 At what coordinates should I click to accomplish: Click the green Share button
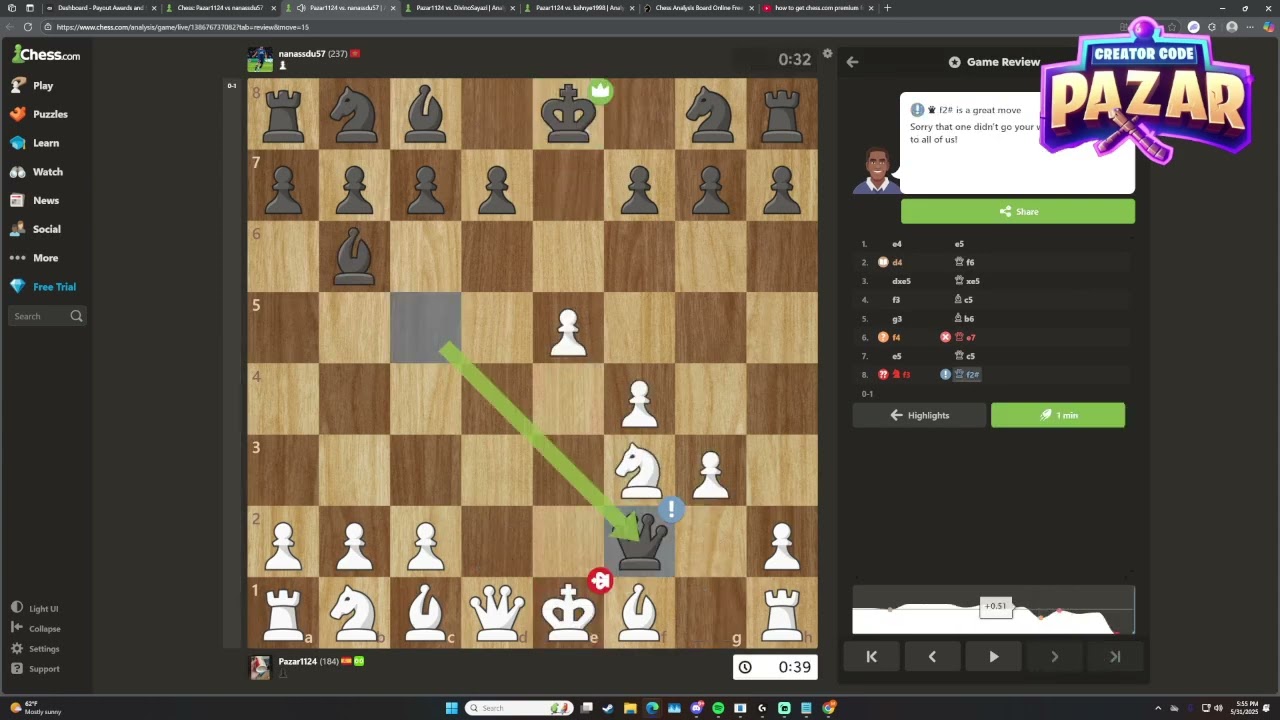tap(1018, 211)
